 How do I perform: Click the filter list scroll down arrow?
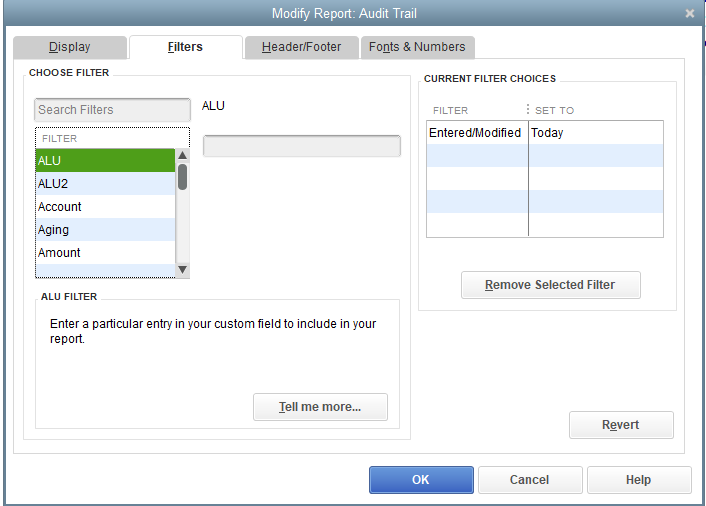pos(182,270)
